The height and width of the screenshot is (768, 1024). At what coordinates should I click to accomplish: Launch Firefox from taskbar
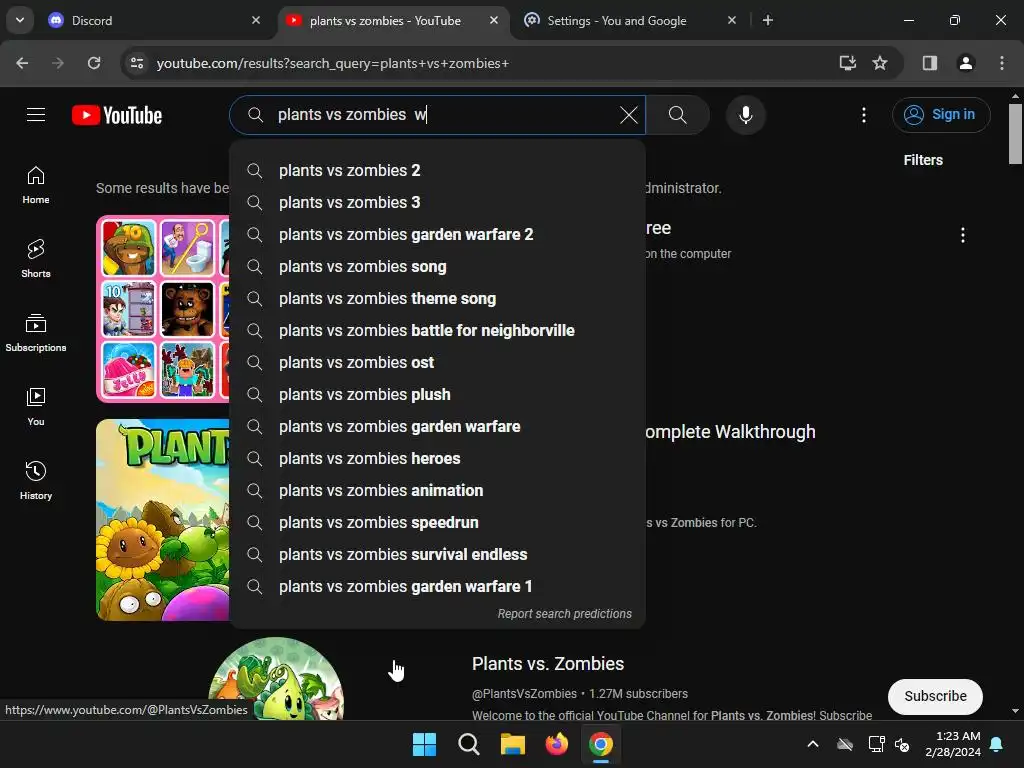click(x=556, y=744)
